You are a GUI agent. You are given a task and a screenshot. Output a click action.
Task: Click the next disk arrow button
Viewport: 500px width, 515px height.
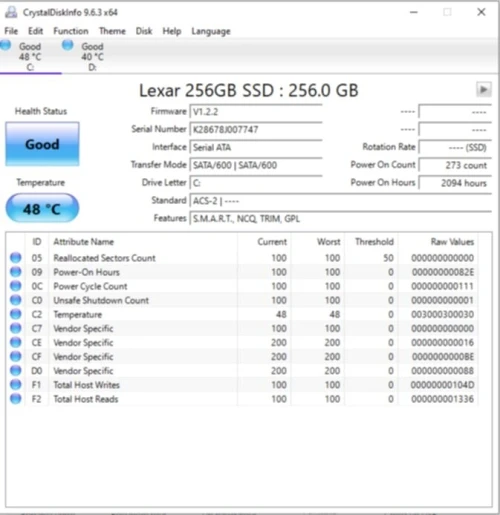click(483, 89)
